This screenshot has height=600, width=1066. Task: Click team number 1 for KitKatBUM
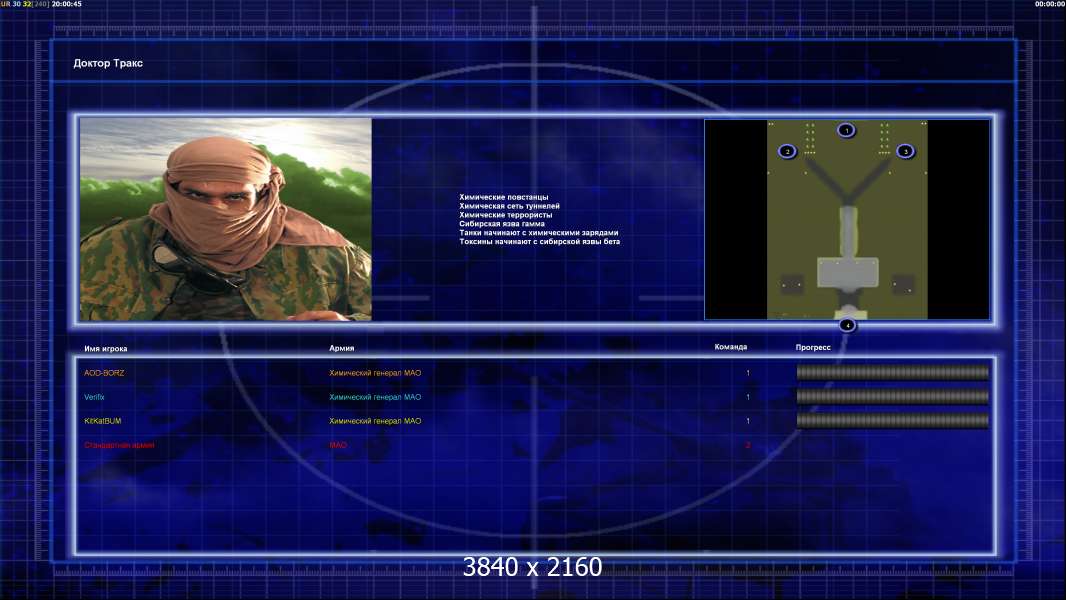748,421
